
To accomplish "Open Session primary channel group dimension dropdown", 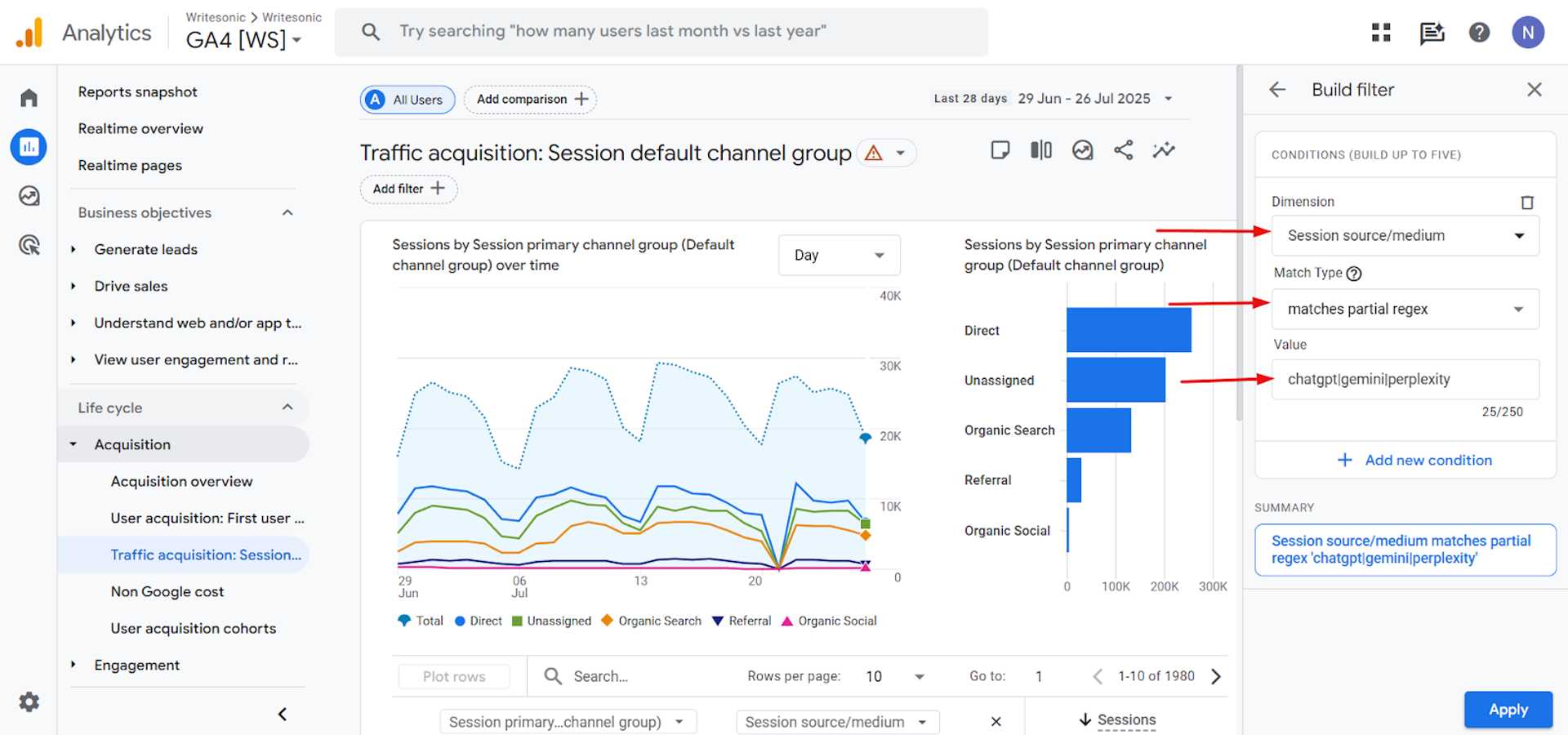I will [x=568, y=722].
